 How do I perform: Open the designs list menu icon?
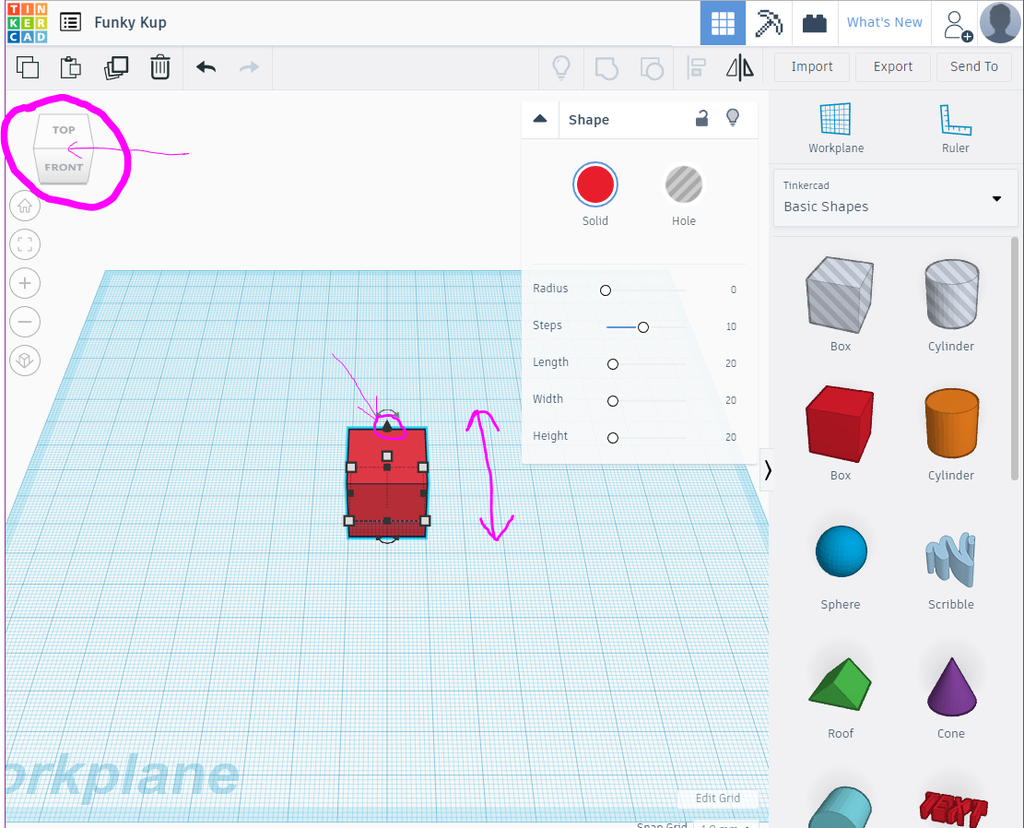point(71,22)
